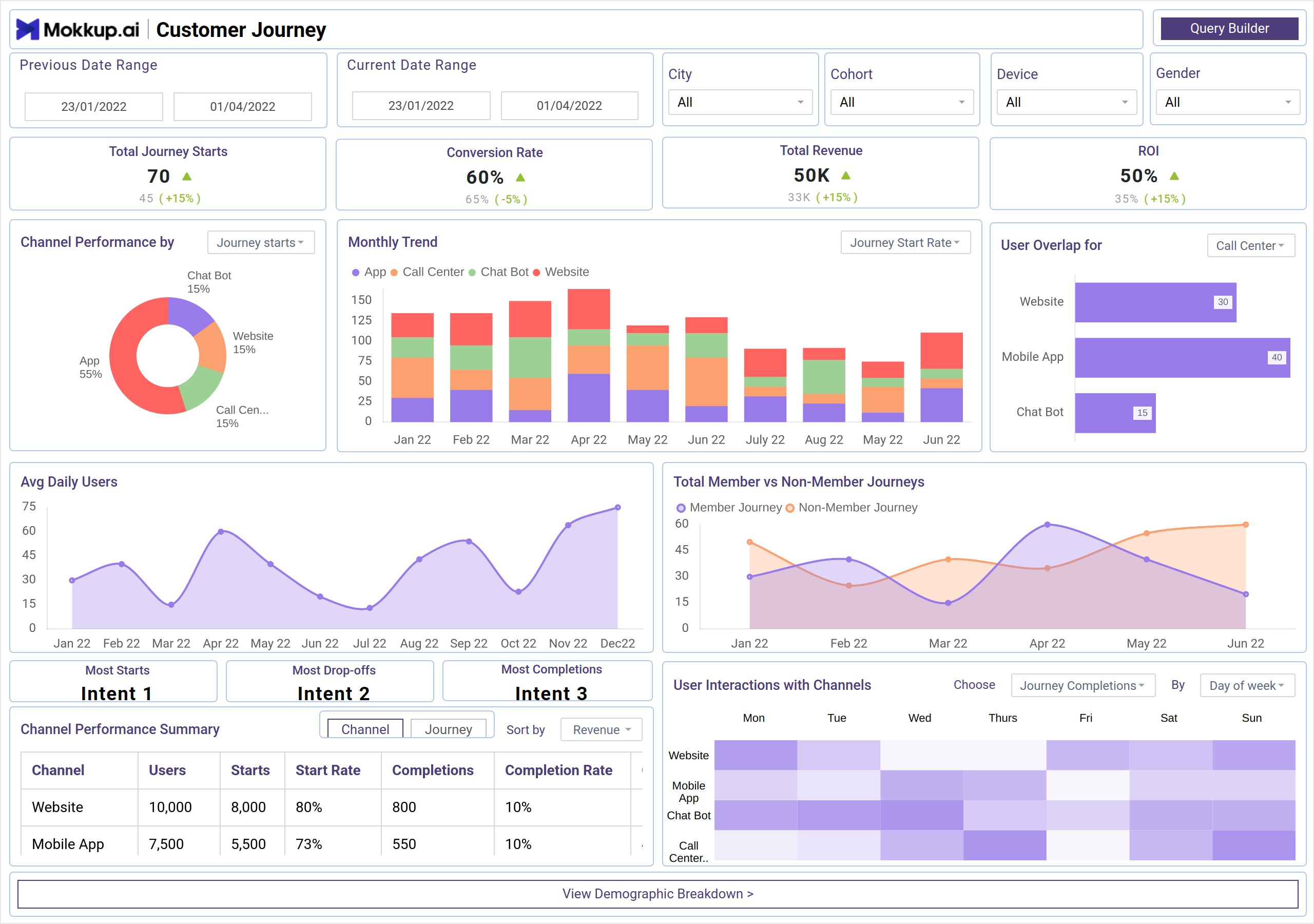Viewport: 1314px width, 924px height.
Task: Click Current Date Range start date field
Action: [x=421, y=105]
